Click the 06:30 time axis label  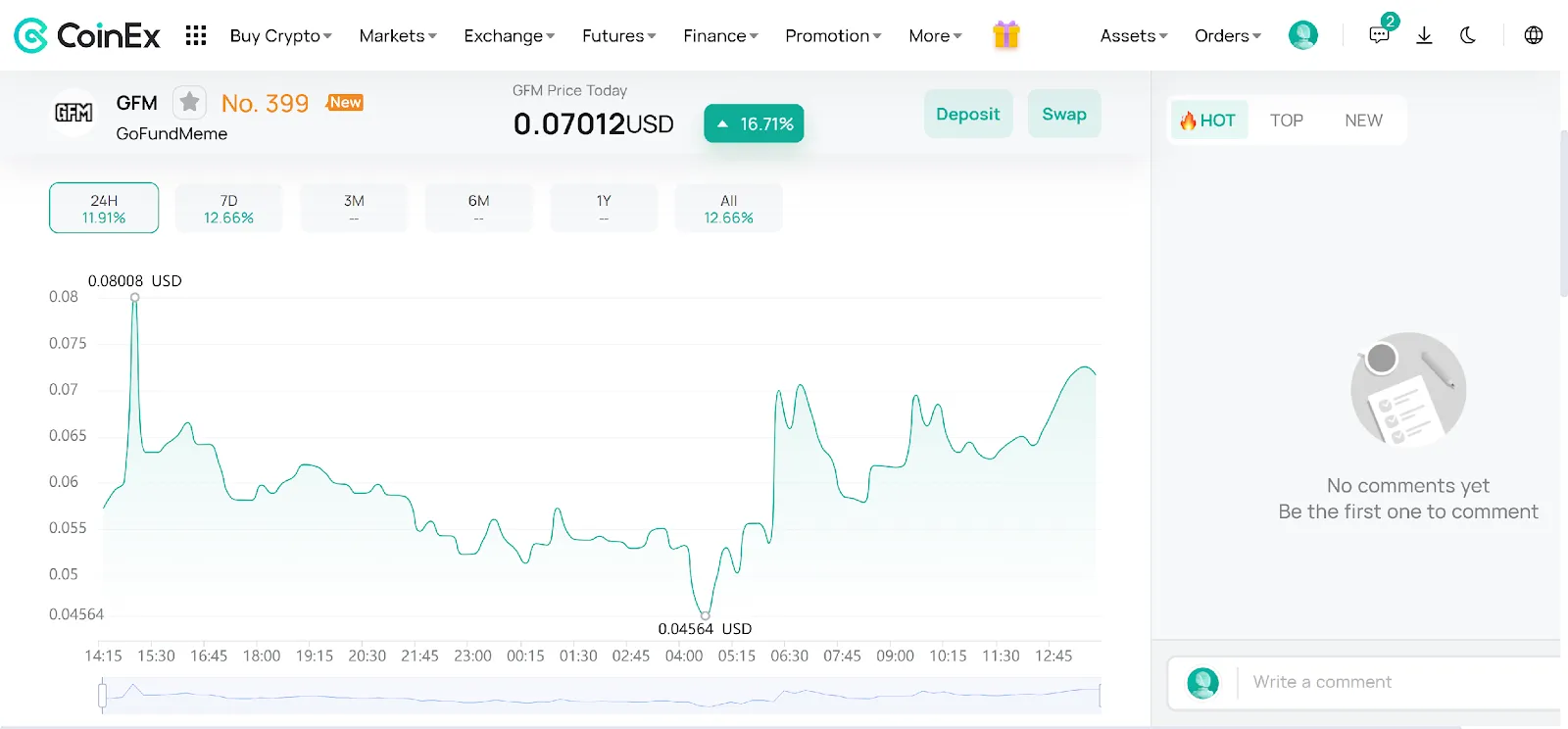pyautogui.click(x=789, y=656)
